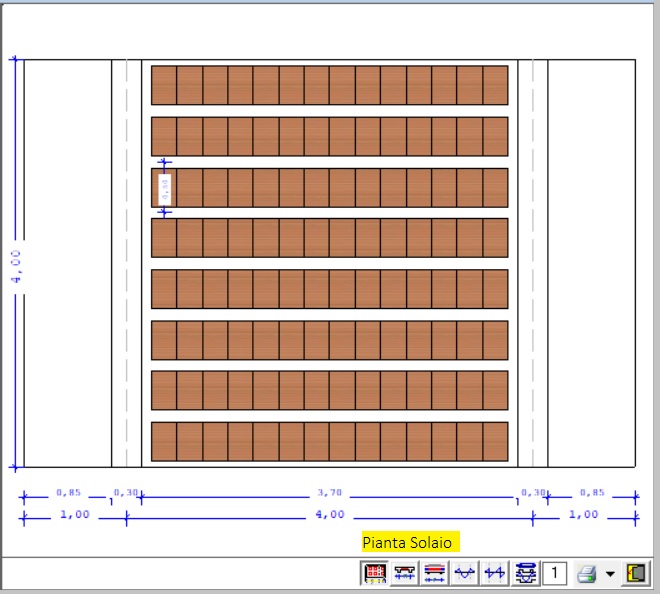Click the vertical 4,00 dimension text
The width and height of the screenshot is (660, 594).
pyautogui.click(x=16, y=266)
